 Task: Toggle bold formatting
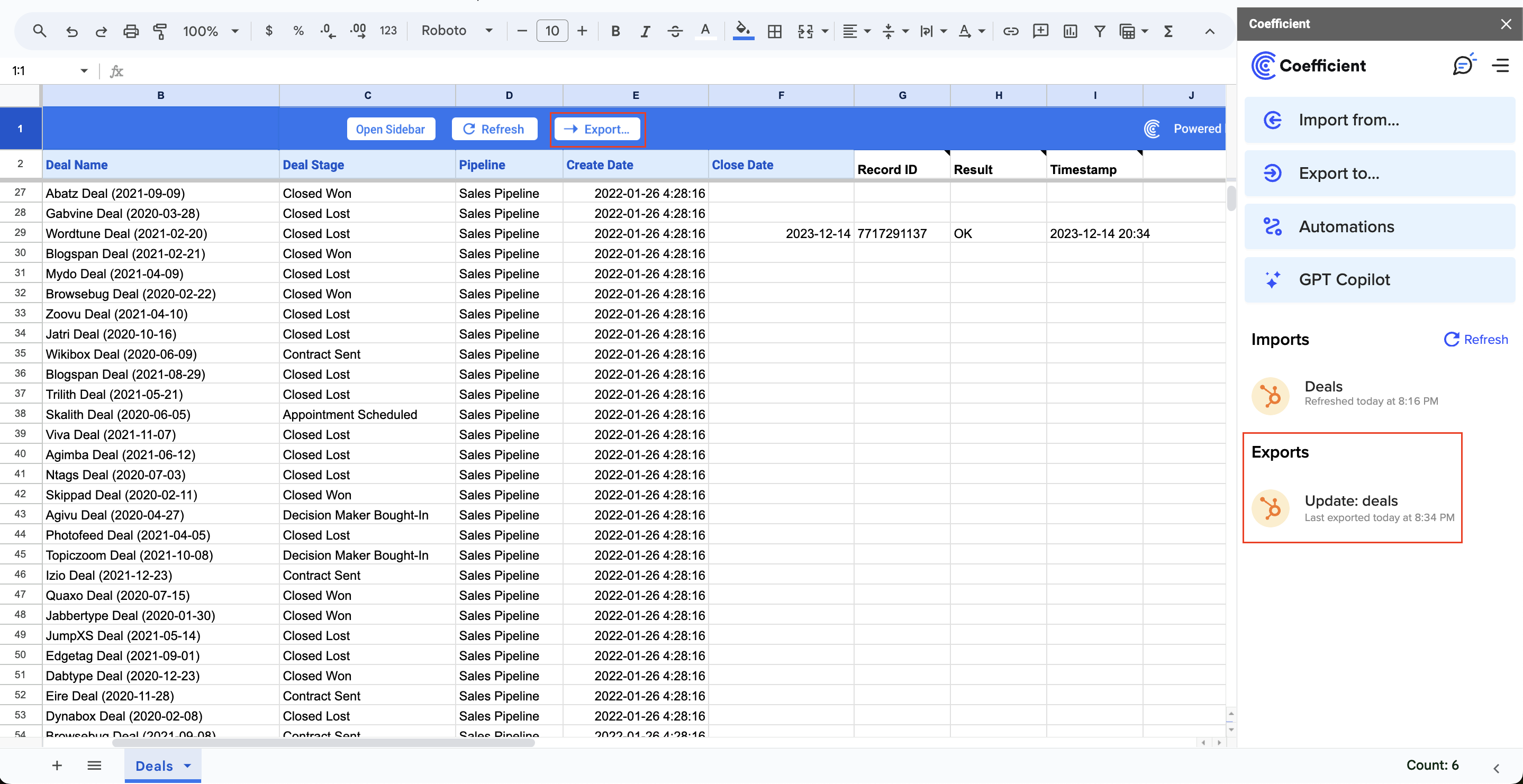pos(615,31)
